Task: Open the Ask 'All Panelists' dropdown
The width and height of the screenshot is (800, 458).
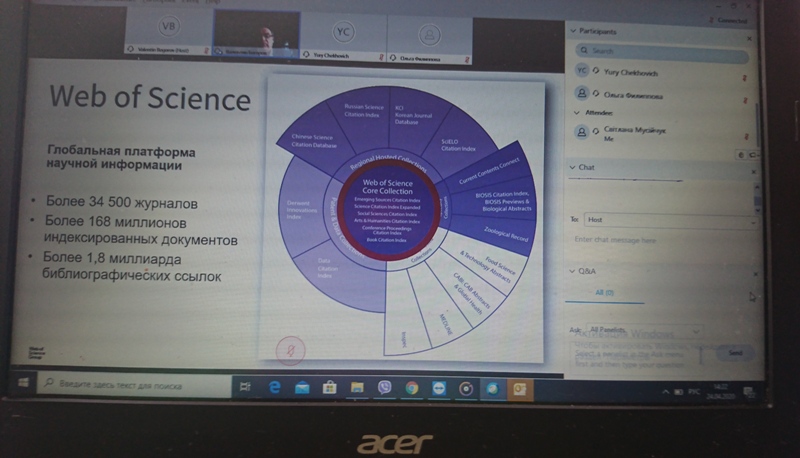Action: pos(644,330)
